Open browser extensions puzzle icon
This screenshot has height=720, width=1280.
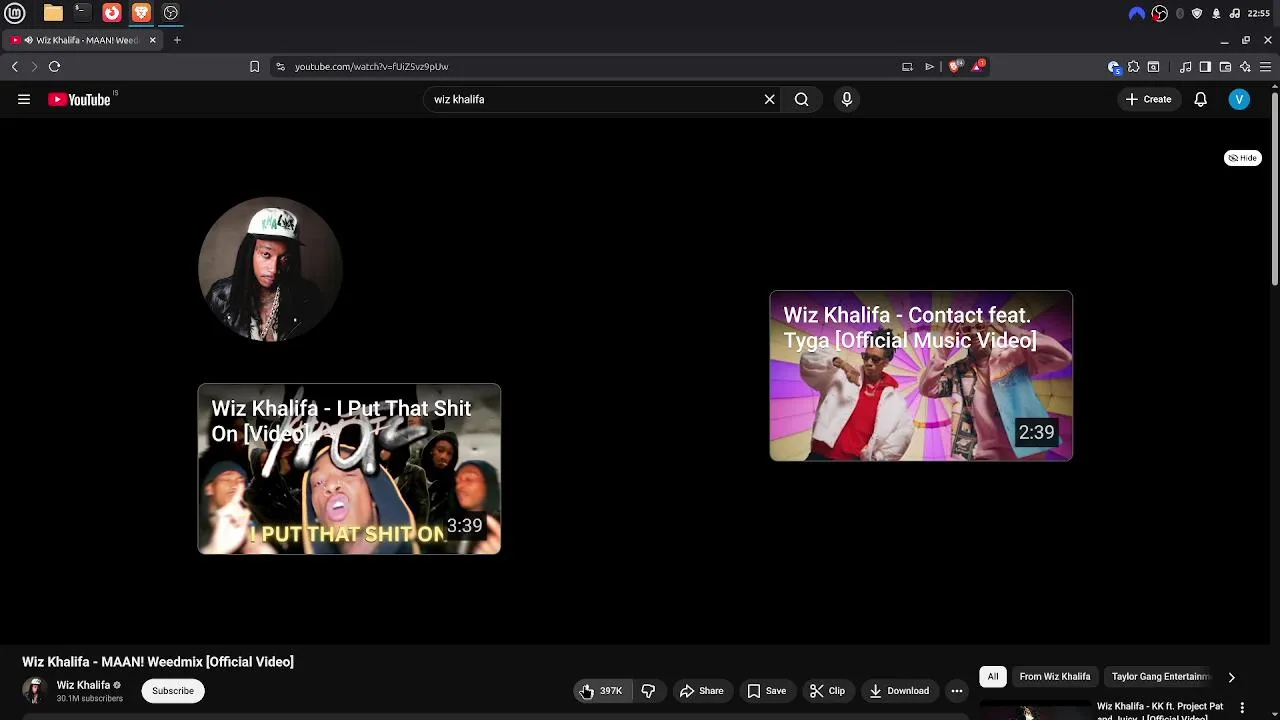point(1133,67)
